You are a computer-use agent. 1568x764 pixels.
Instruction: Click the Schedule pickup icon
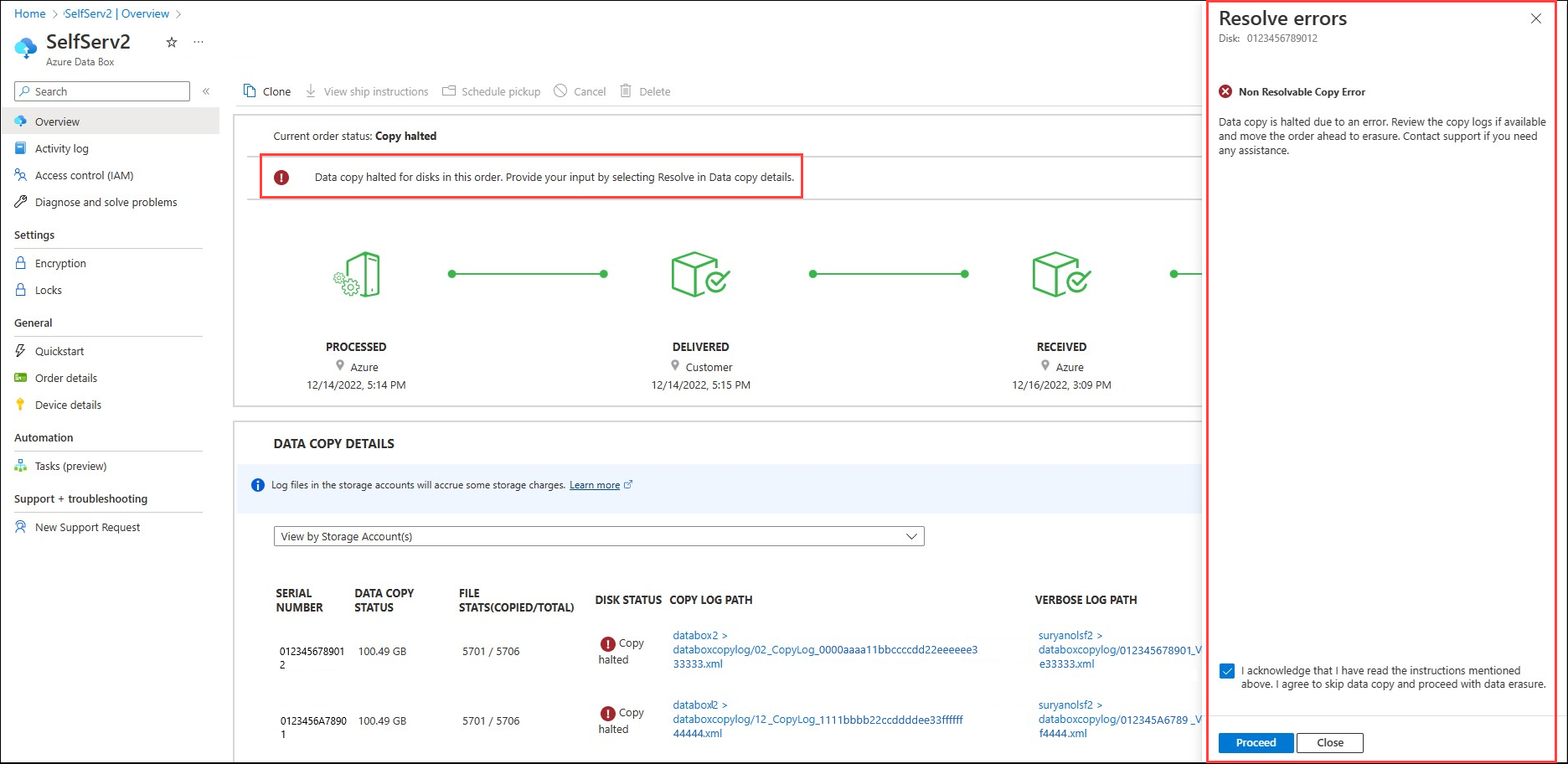[449, 91]
